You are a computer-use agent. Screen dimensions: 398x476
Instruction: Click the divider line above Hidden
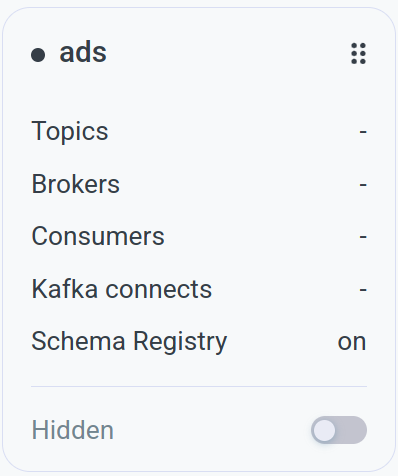tap(199, 387)
